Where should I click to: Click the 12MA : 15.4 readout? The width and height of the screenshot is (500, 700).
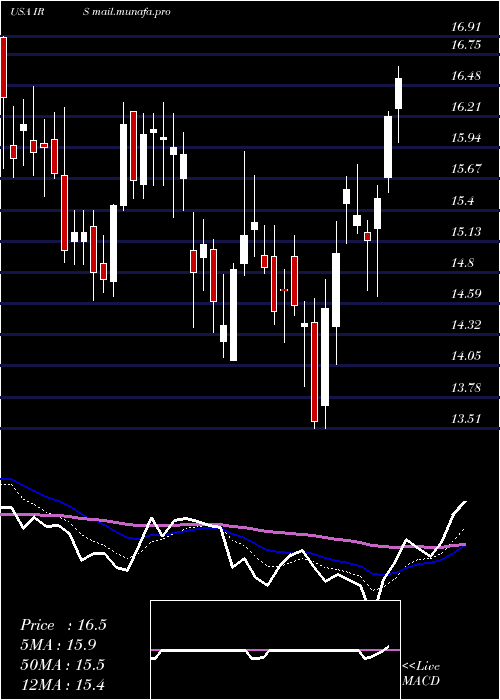(62, 684)
